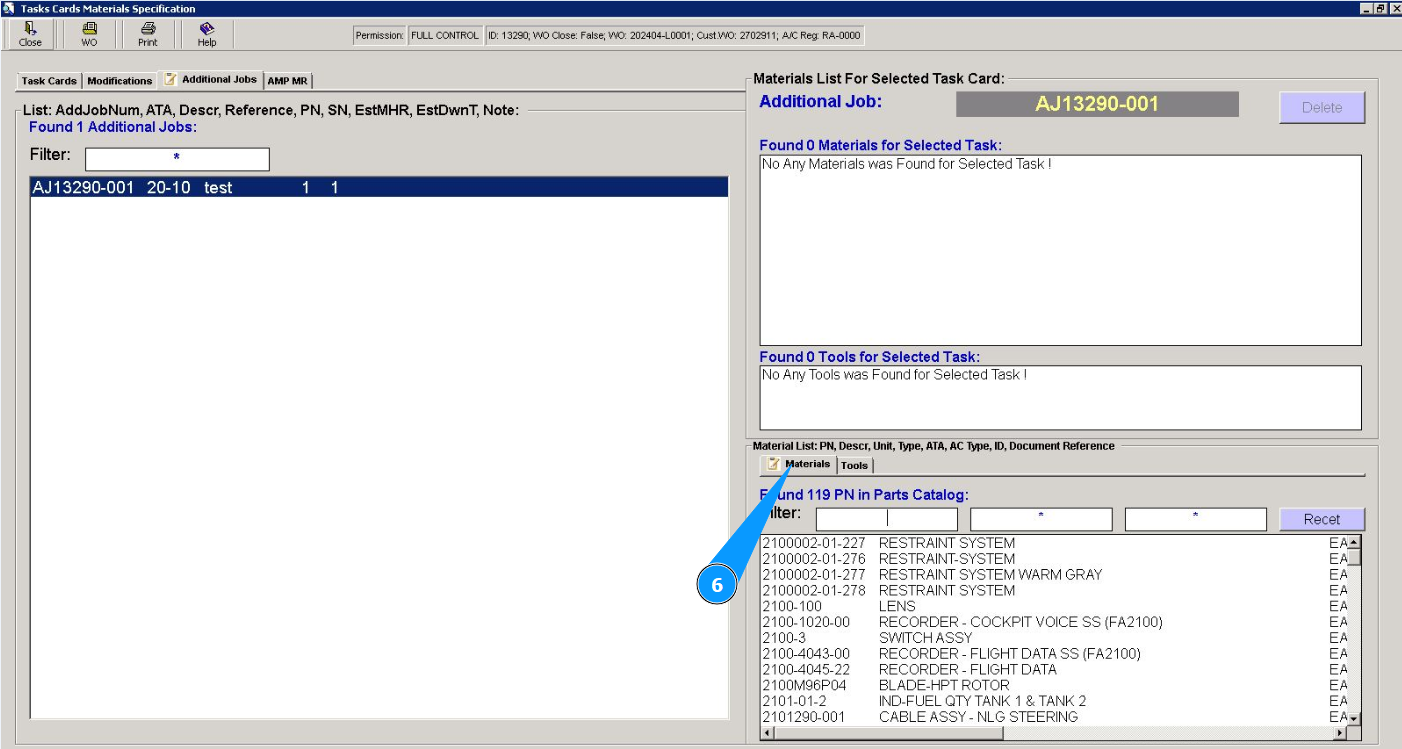Click the Delete button
Image resolution: width=1402 pixels, height=749 pixels.
tap(1322, 107)
